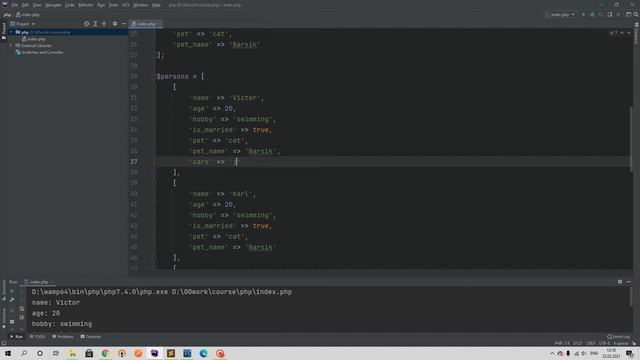640x360 pixels.
Task: Open the Event Log
Action: point(618,337)
